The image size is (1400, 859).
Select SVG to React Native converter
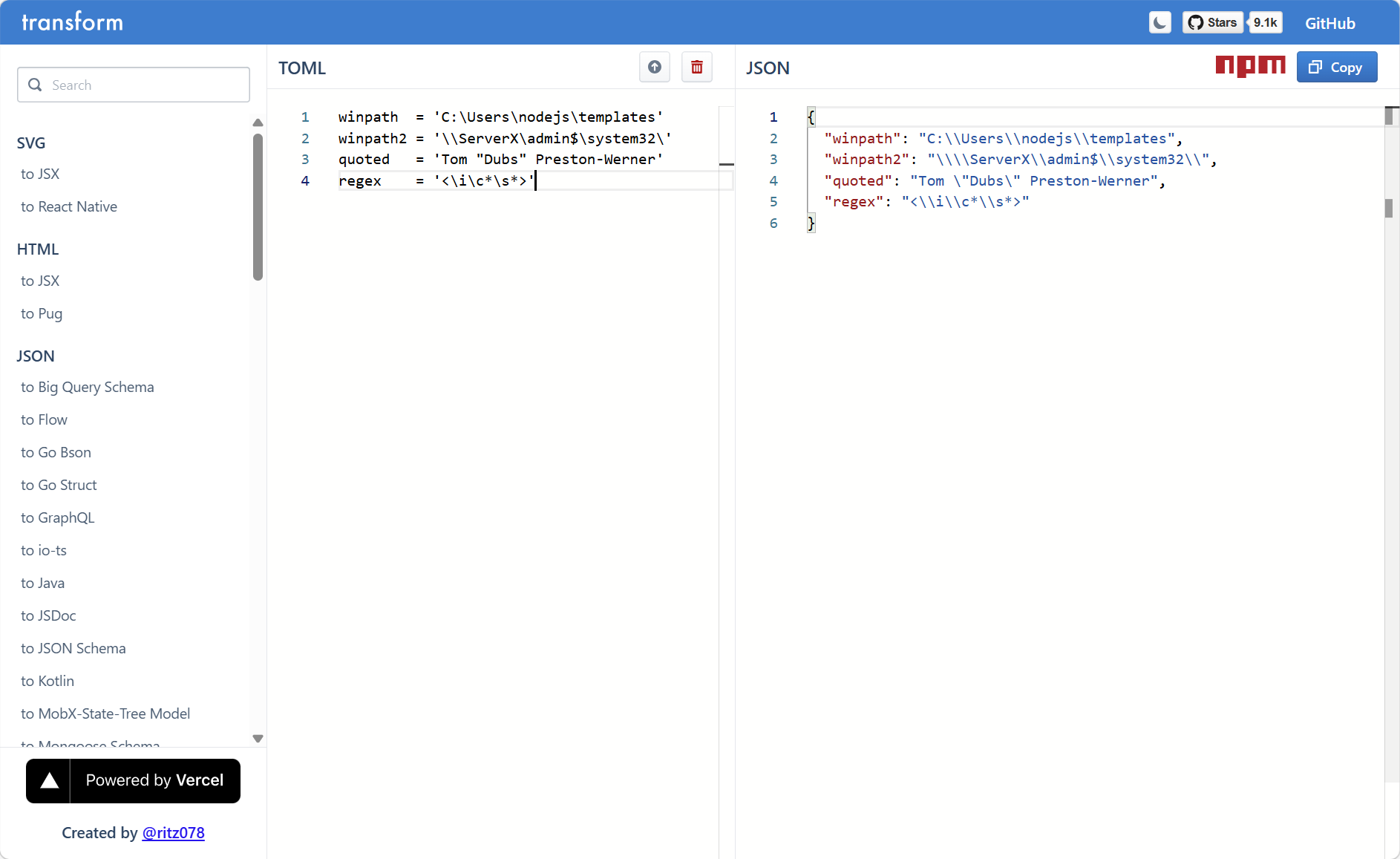[x=69, y=207]
